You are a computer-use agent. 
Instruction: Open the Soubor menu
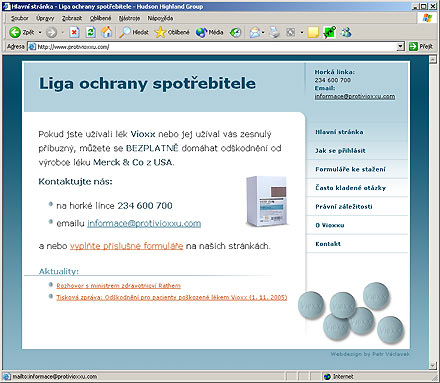tap(20, 18)
